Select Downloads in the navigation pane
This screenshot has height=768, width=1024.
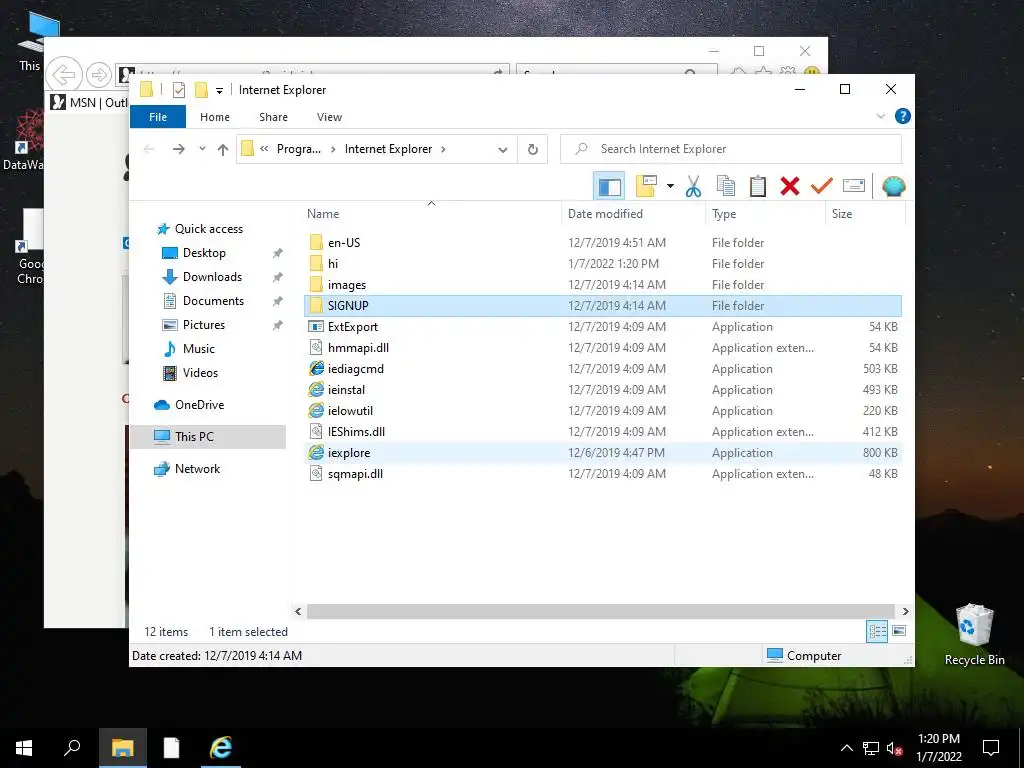tap(212, 277)
